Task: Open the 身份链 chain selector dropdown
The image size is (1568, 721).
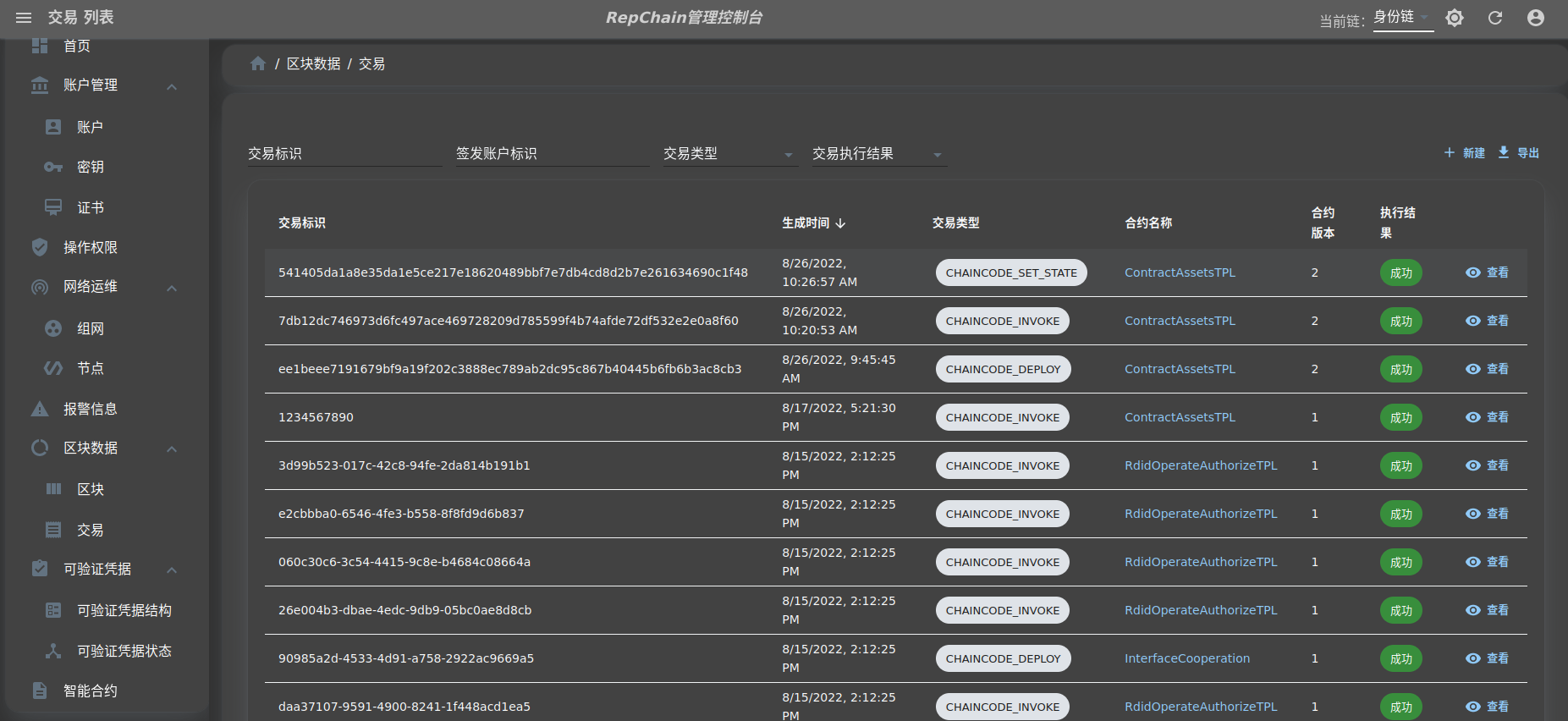Action: pos(1403,18)
